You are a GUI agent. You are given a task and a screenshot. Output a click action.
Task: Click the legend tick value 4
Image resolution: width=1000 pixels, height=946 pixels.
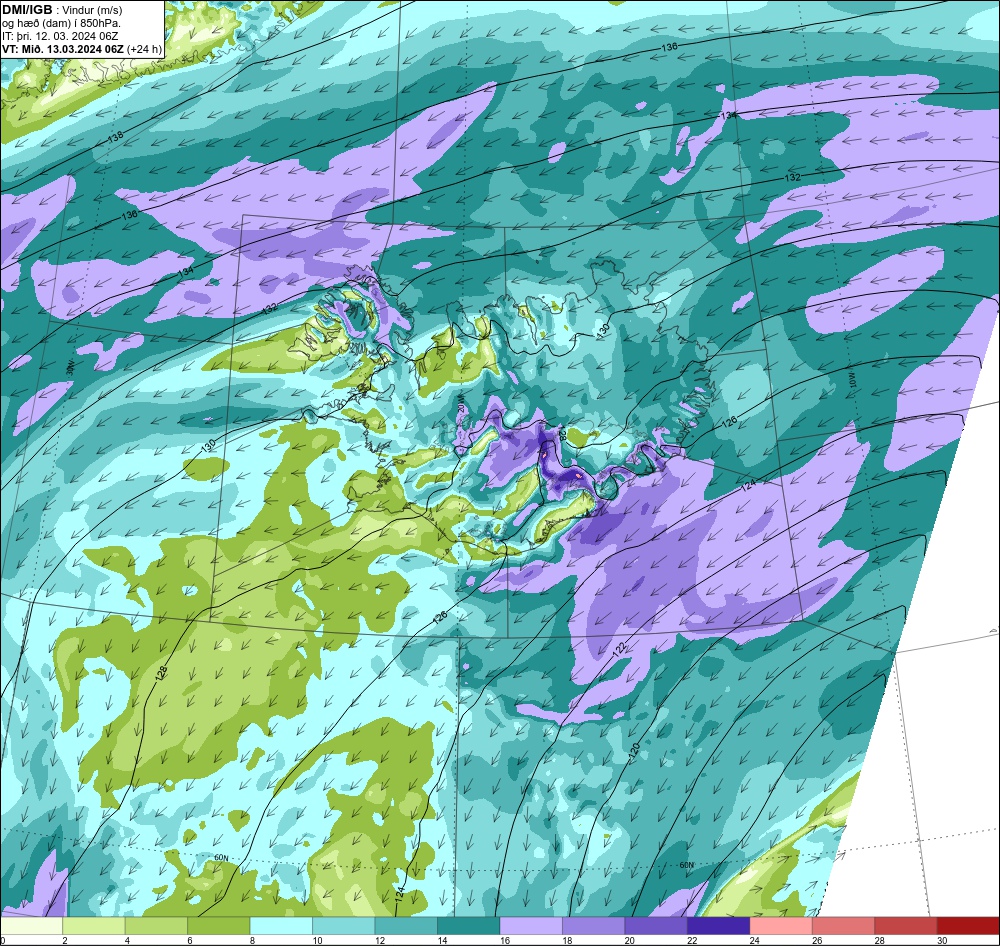[x=128, y=940]
